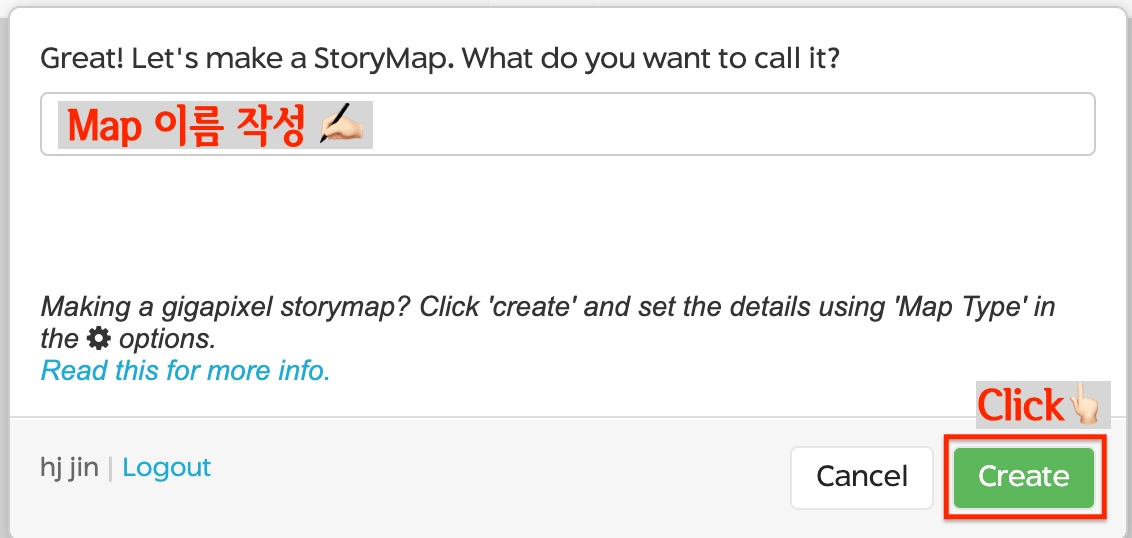Click the pointing finger emoji
Viewport: 1132px width, 538px height.
(1085, 405)
